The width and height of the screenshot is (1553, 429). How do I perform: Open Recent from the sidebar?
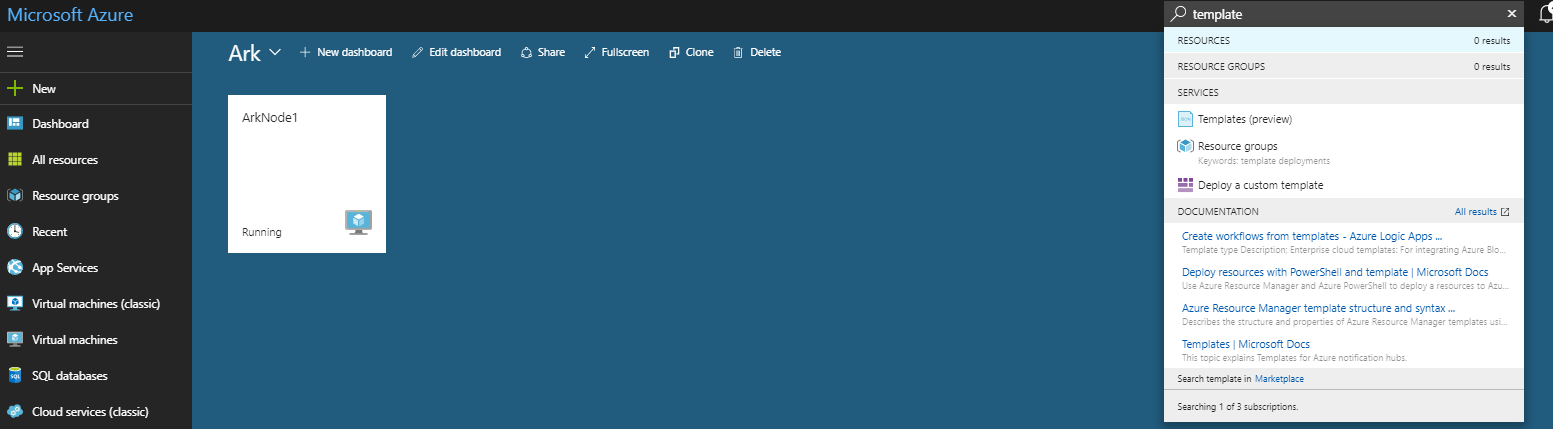[95, 231]
